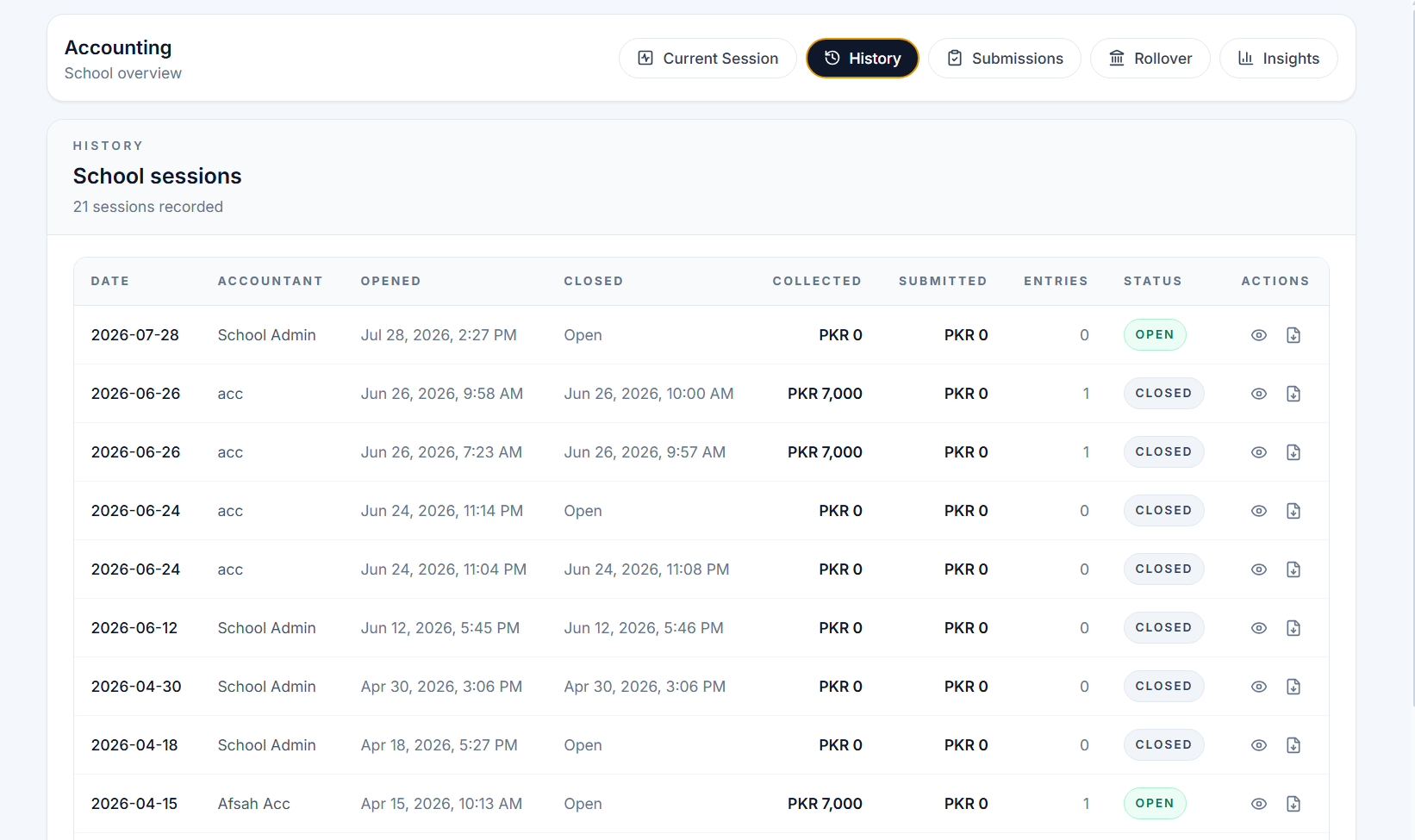Click 'Jun 26, 2026, 9:57 AM' closed time
Image resolution: width=1415 pixels, height=840 pixels.
(645, 452)
